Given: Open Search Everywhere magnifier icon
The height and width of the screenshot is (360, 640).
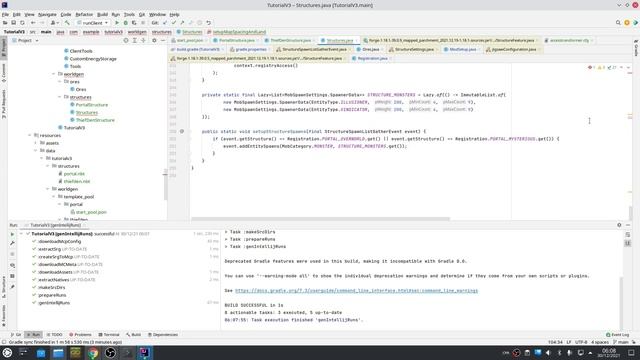Looking at the screenshot, I should click(x=618, y=23).
